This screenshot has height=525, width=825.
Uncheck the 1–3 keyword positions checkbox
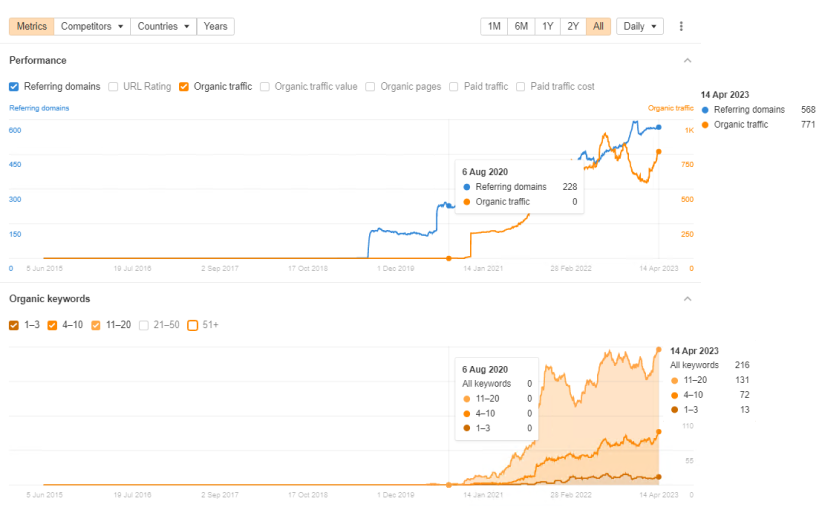[x=14, y=326]
